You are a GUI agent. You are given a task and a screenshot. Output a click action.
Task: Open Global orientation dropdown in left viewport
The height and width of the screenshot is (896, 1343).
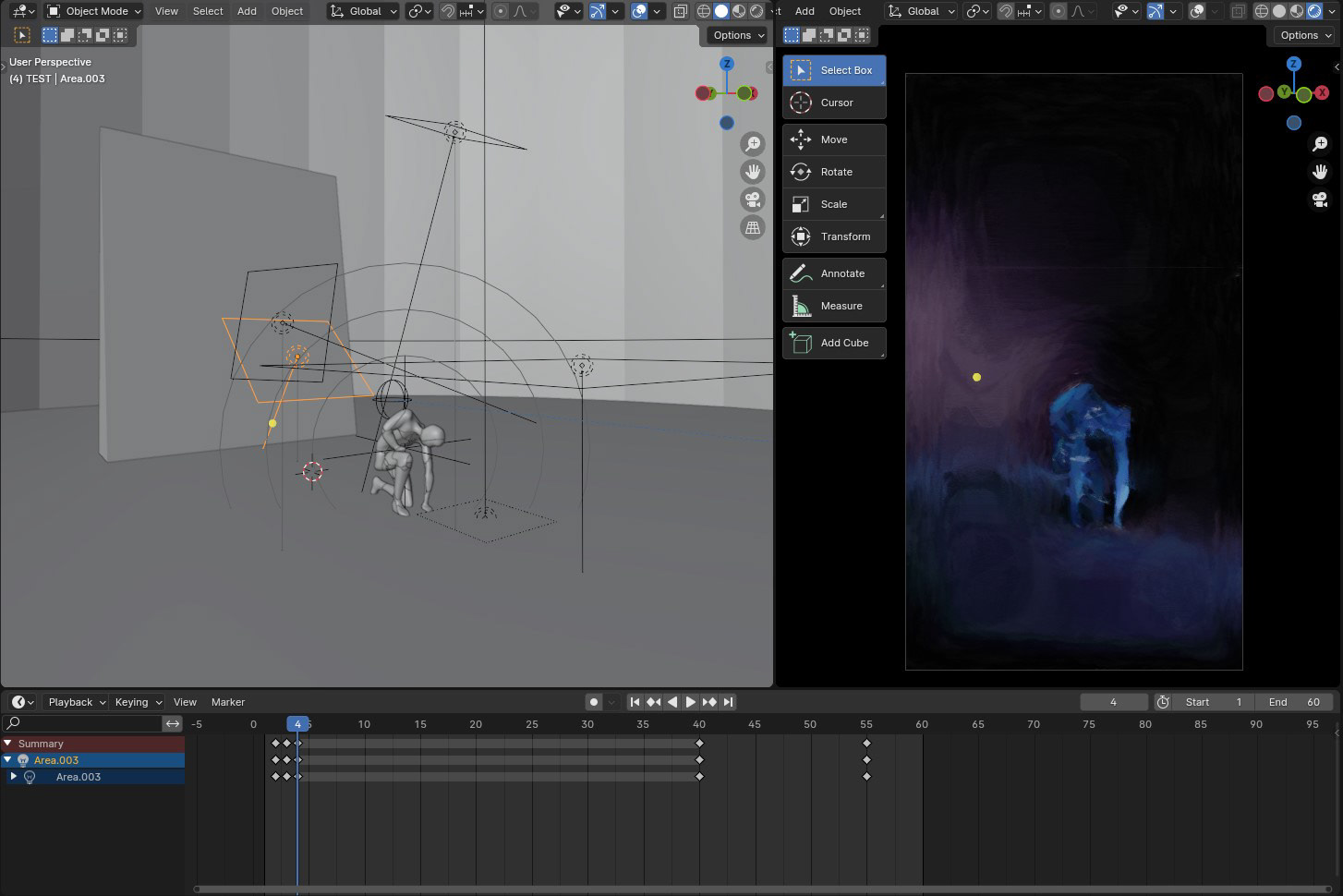coord(364,11)
